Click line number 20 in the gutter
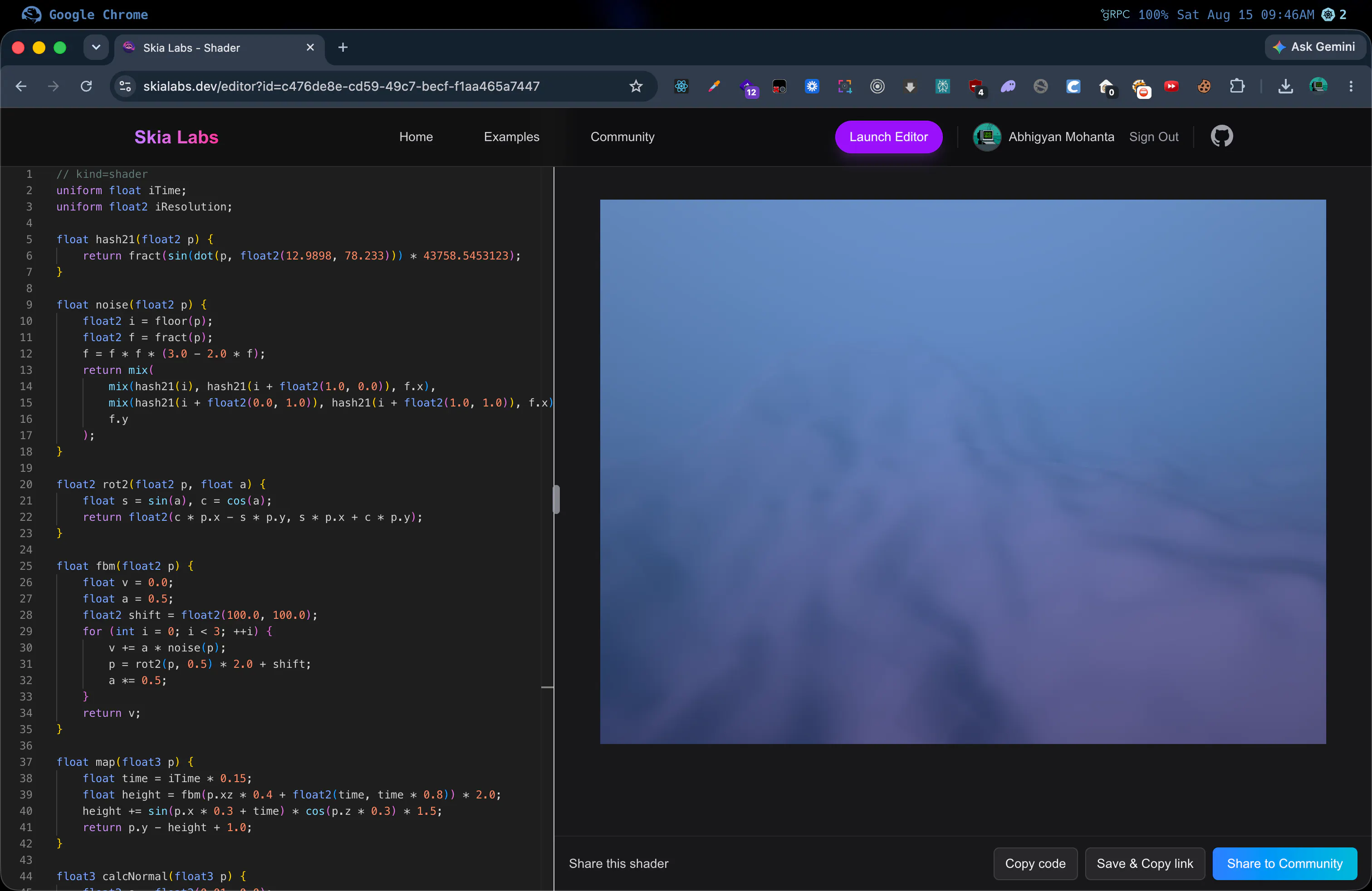The height and width of the screenshot is (891, 1372). (26, 484)
